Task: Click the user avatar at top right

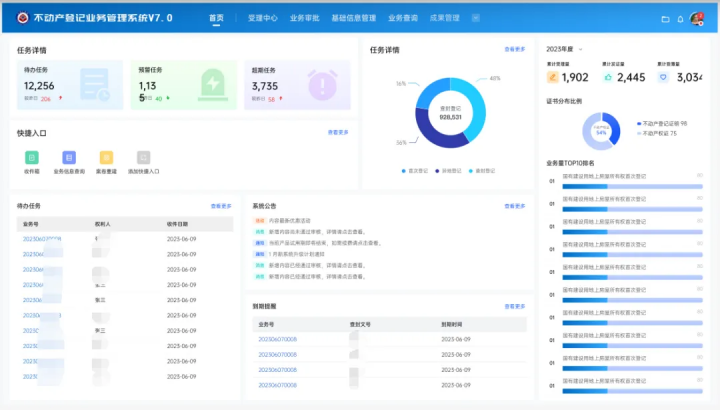Action: (x=697, y=18)
